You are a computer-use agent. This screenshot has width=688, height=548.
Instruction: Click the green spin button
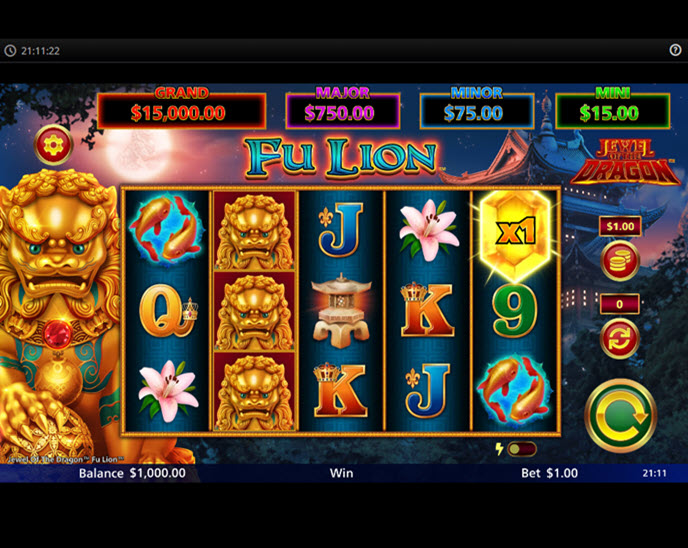point(620,415)
